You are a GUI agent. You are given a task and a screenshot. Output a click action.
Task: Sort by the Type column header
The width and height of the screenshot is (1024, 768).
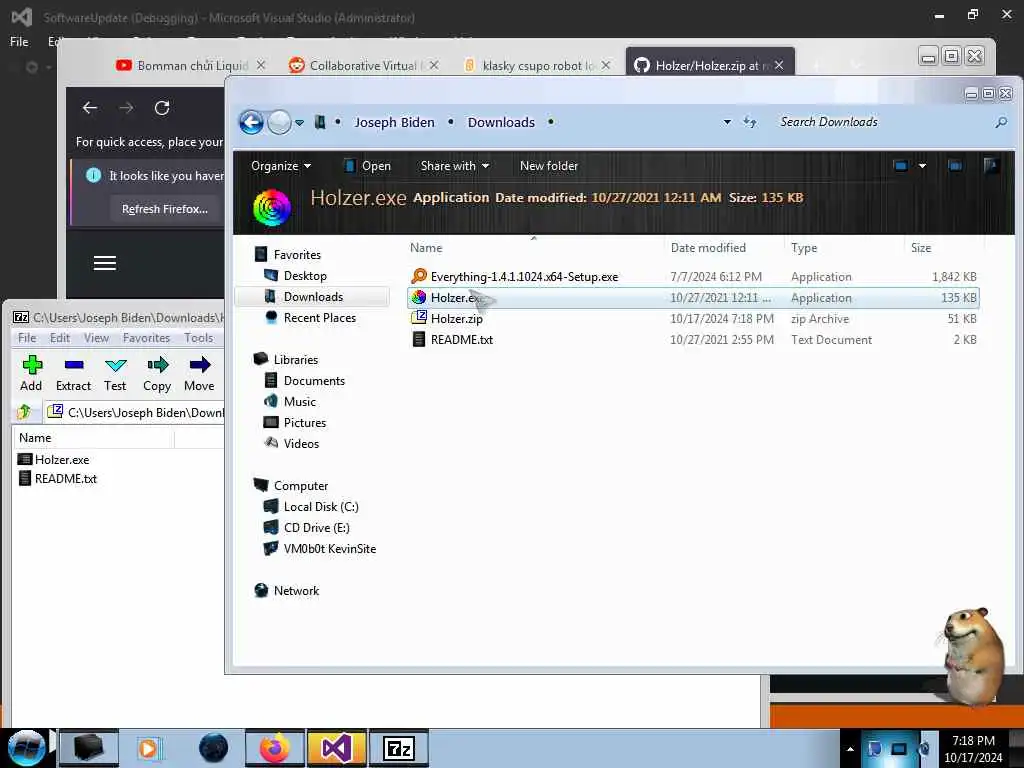(x=804, y=248)
